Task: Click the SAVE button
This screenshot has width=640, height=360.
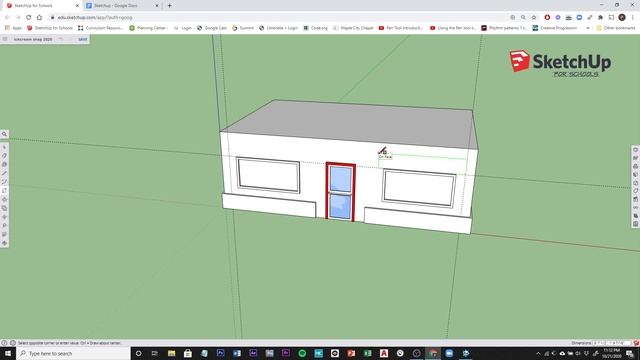Action: [83, 39]
